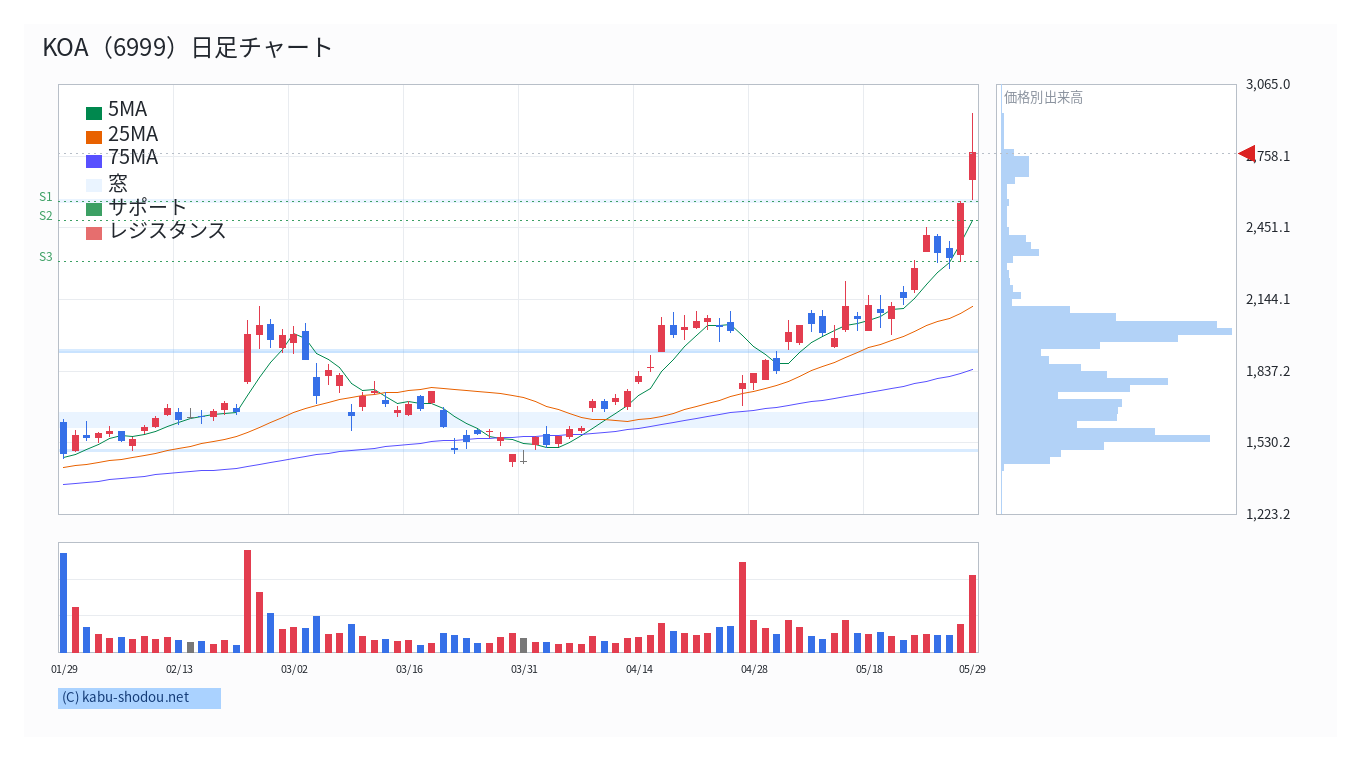Select the サポート legend label
This screenshot has width=1360, height=760.
(x=148, y=207)
